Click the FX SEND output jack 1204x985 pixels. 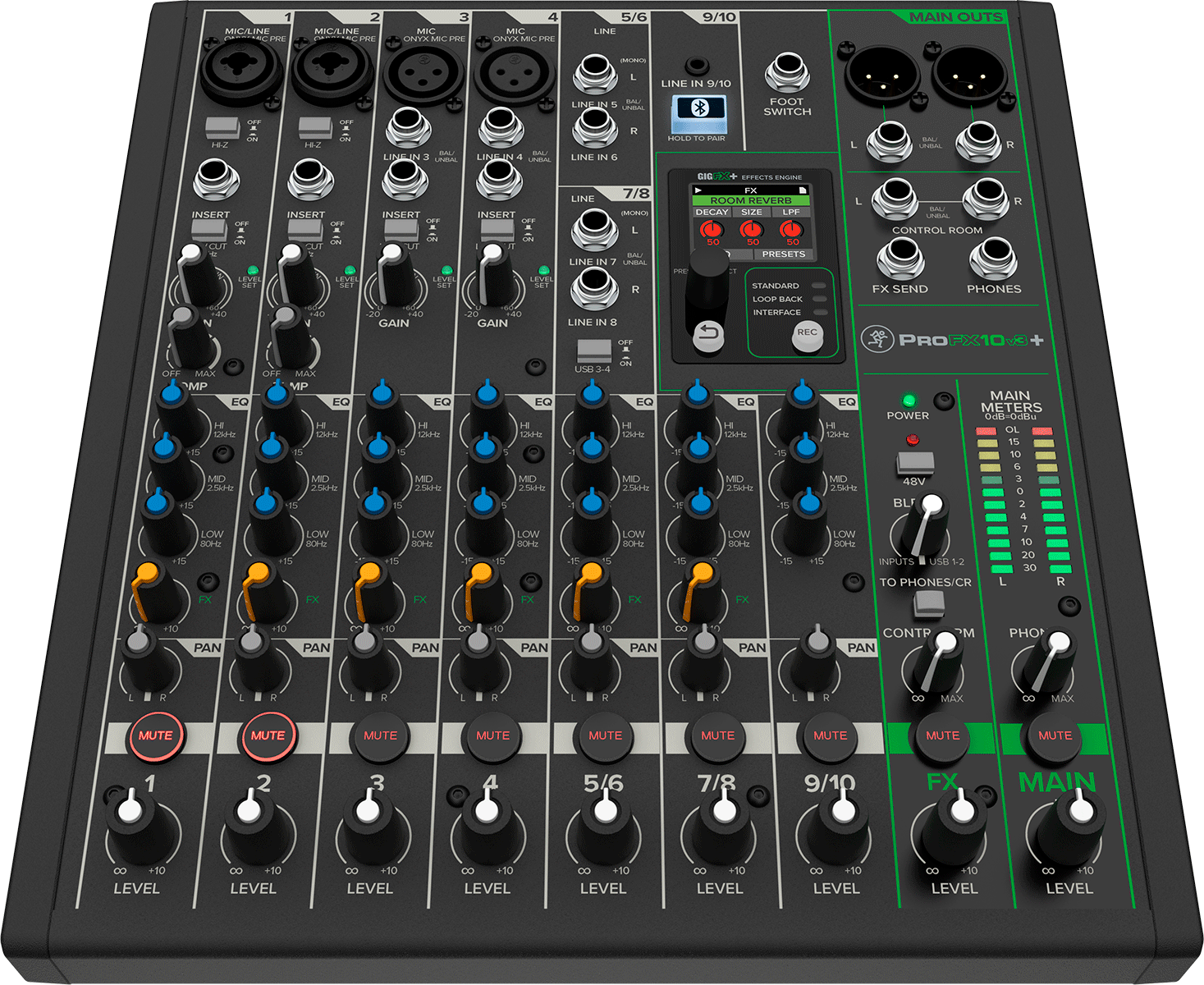[900, 260]
